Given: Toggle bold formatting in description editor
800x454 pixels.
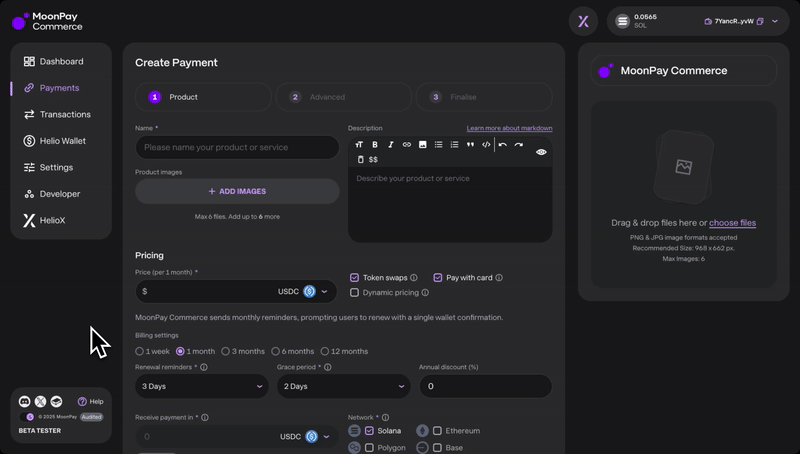Looking at the screenshot, I should click(375, 145).
